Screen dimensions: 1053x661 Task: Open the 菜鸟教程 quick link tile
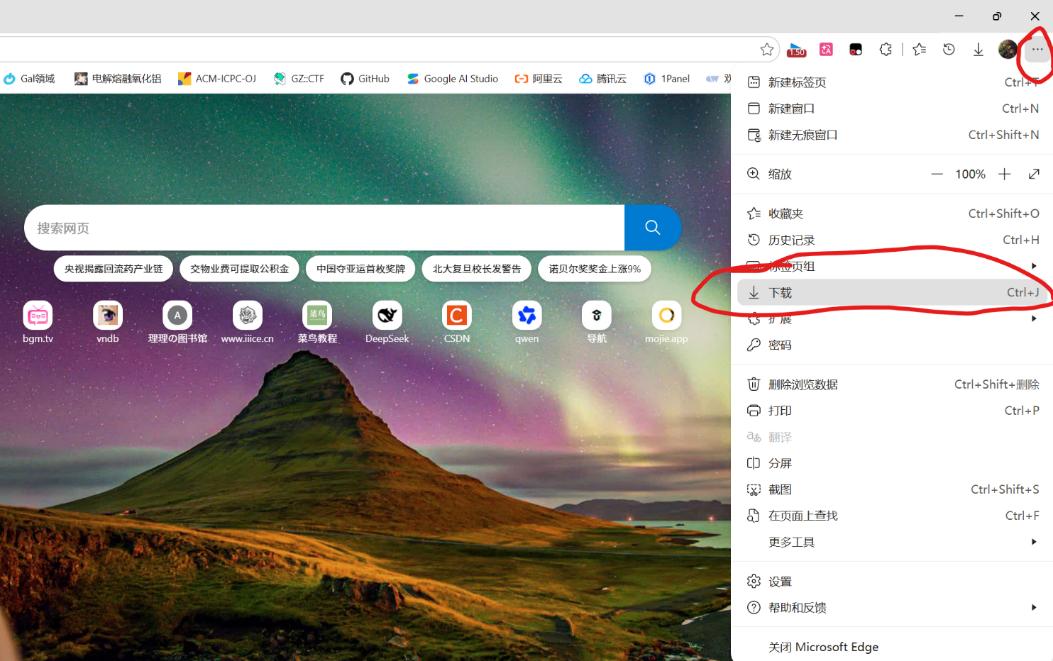tap(317, 322)
